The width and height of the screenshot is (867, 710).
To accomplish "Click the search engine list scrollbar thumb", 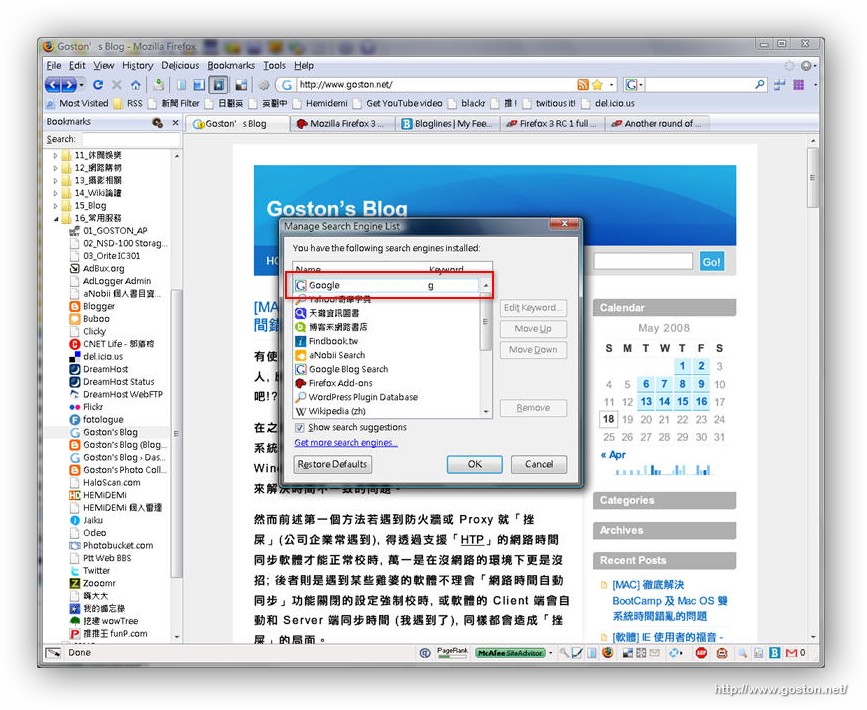I will click(485, 323).
